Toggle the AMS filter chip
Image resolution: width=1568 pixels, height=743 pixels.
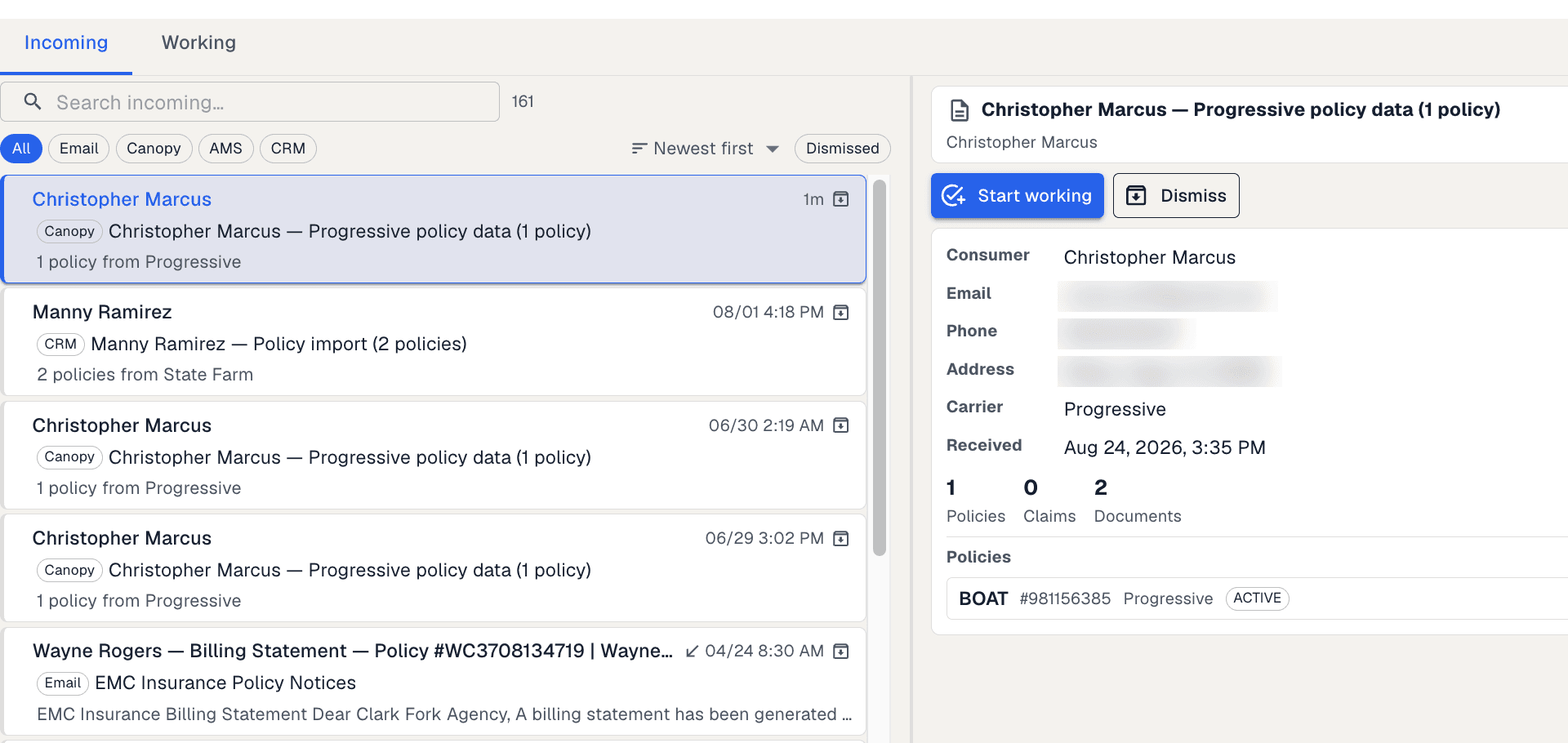pos(225,149)
